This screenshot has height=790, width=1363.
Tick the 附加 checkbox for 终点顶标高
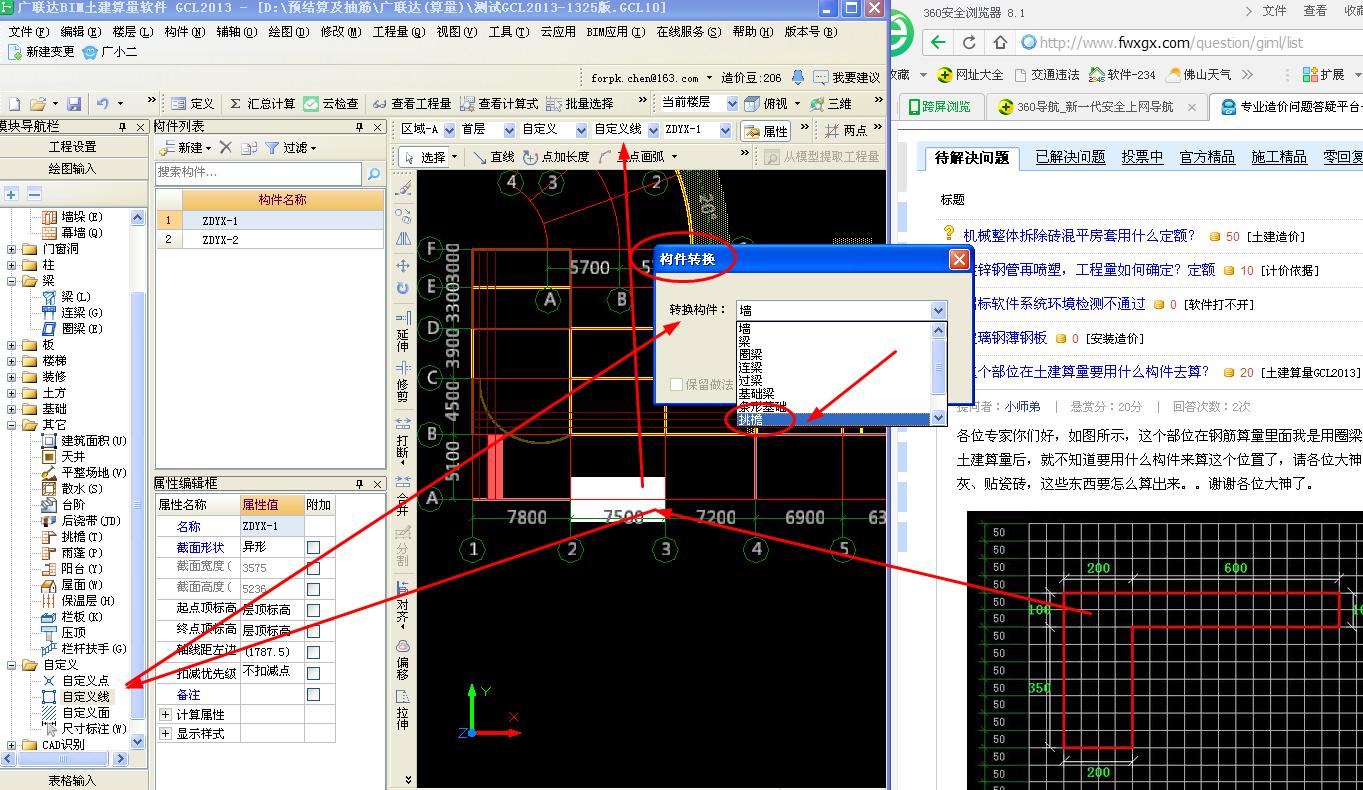[313, 631]
